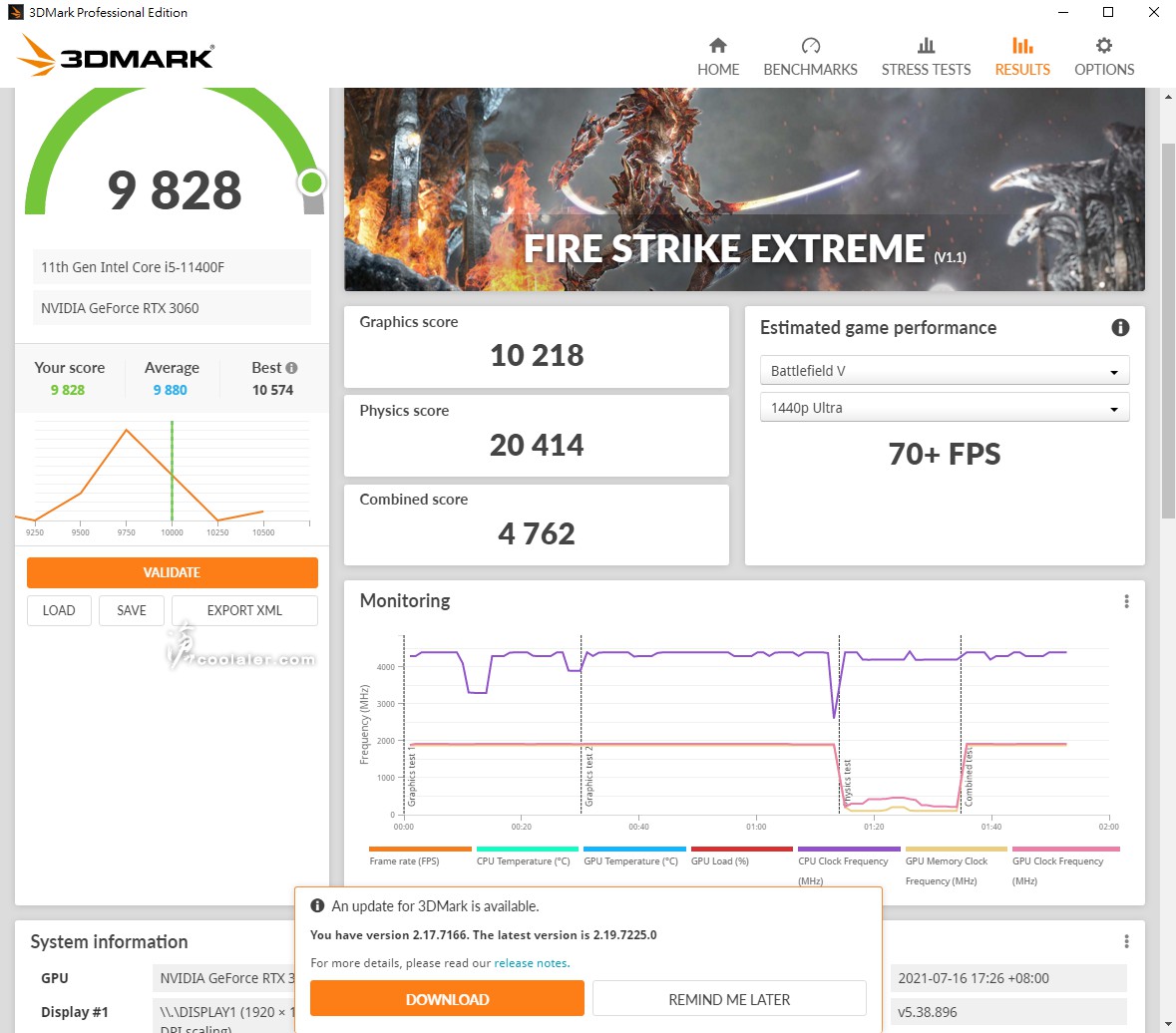
Task: Click the Options gear icon
Action: coord(1104,46)
